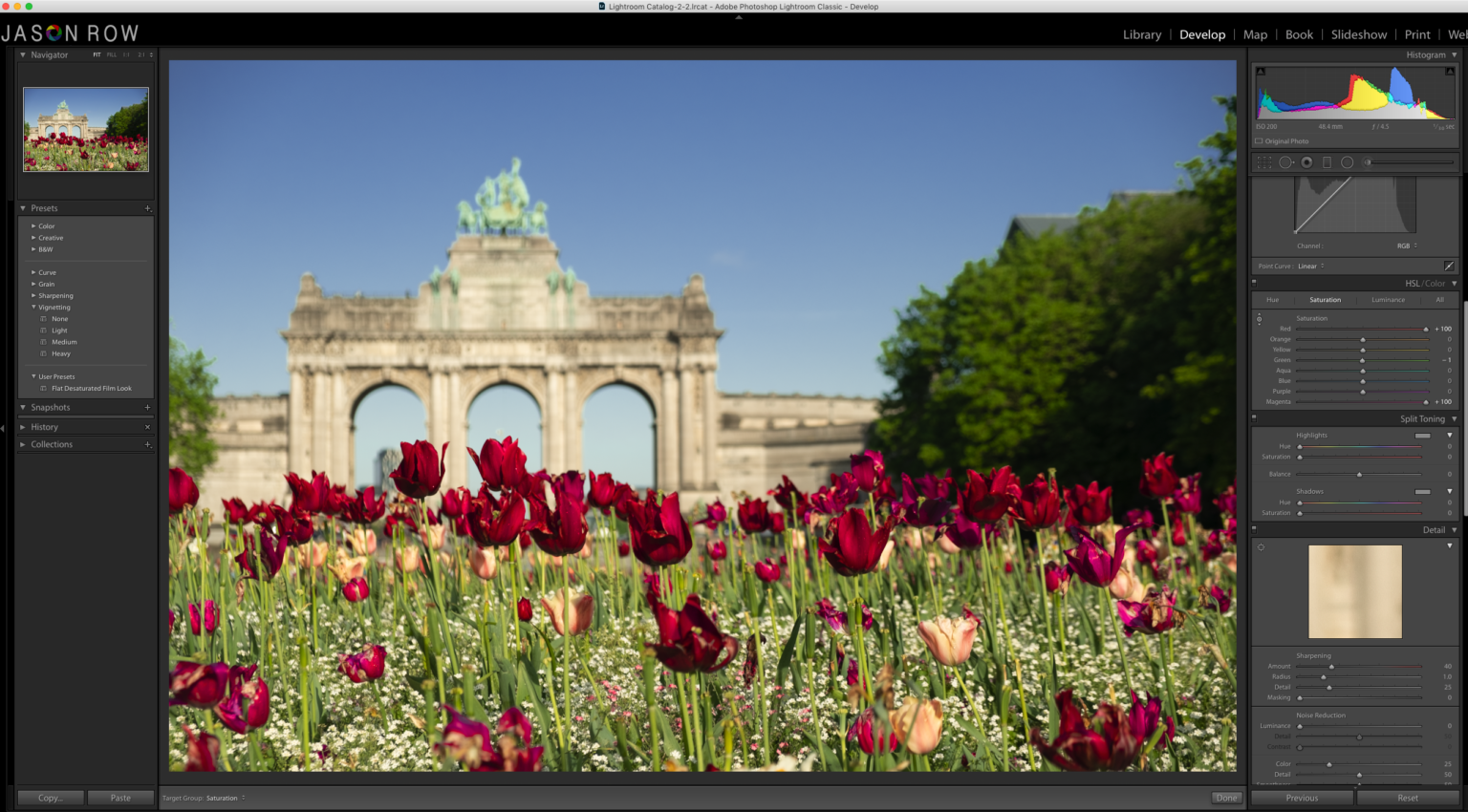This screenshot has height=812, width=1468.
Task: Switch to the Library module
Action: [x=1142, y=34]
